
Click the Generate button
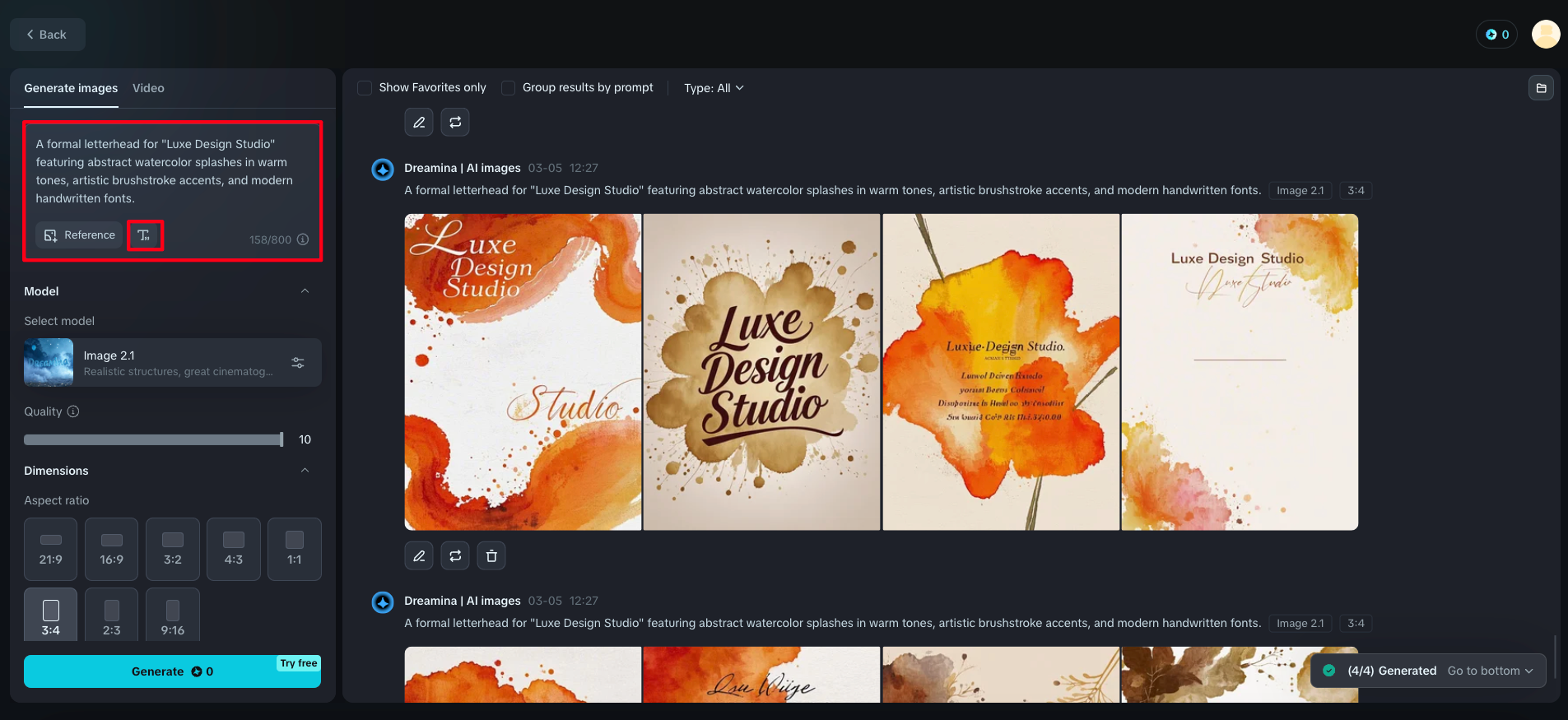(172, 671)
